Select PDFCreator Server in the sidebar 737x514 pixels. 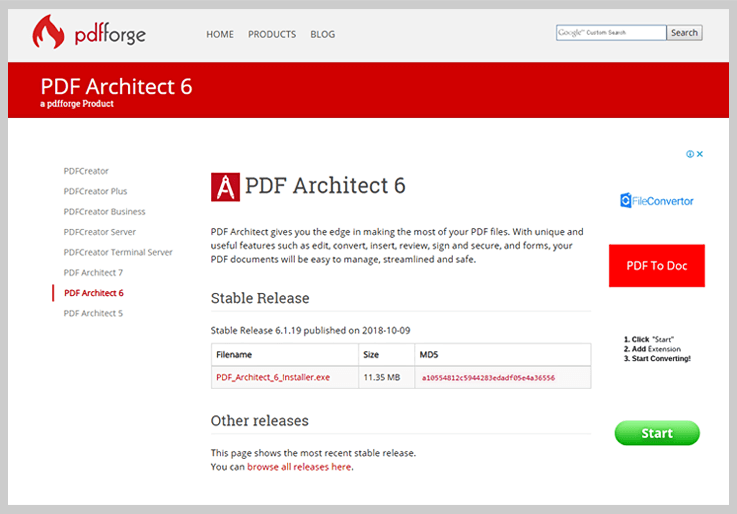point(100,232)
